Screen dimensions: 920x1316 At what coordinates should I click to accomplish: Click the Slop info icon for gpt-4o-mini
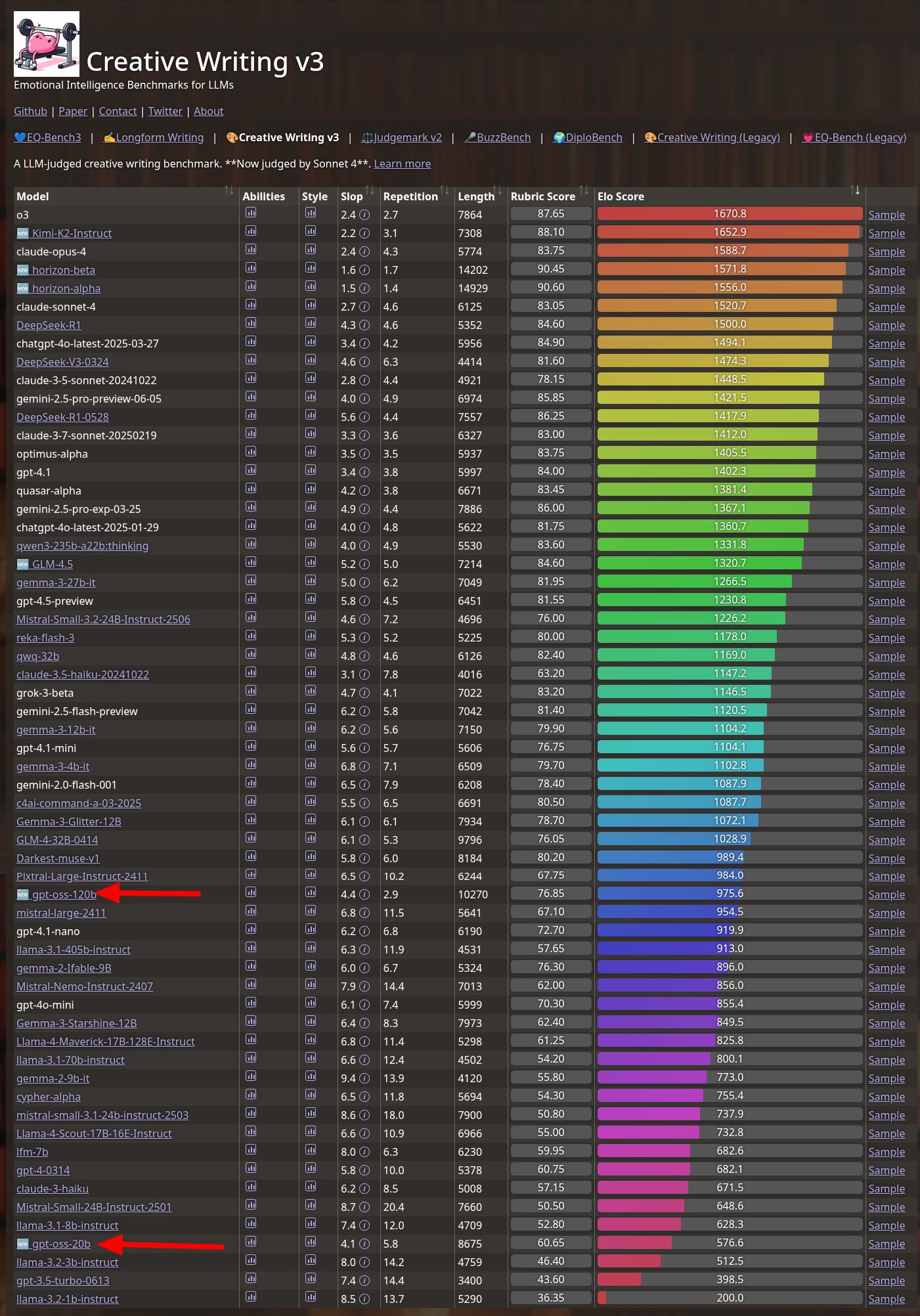click(364, 1005)
